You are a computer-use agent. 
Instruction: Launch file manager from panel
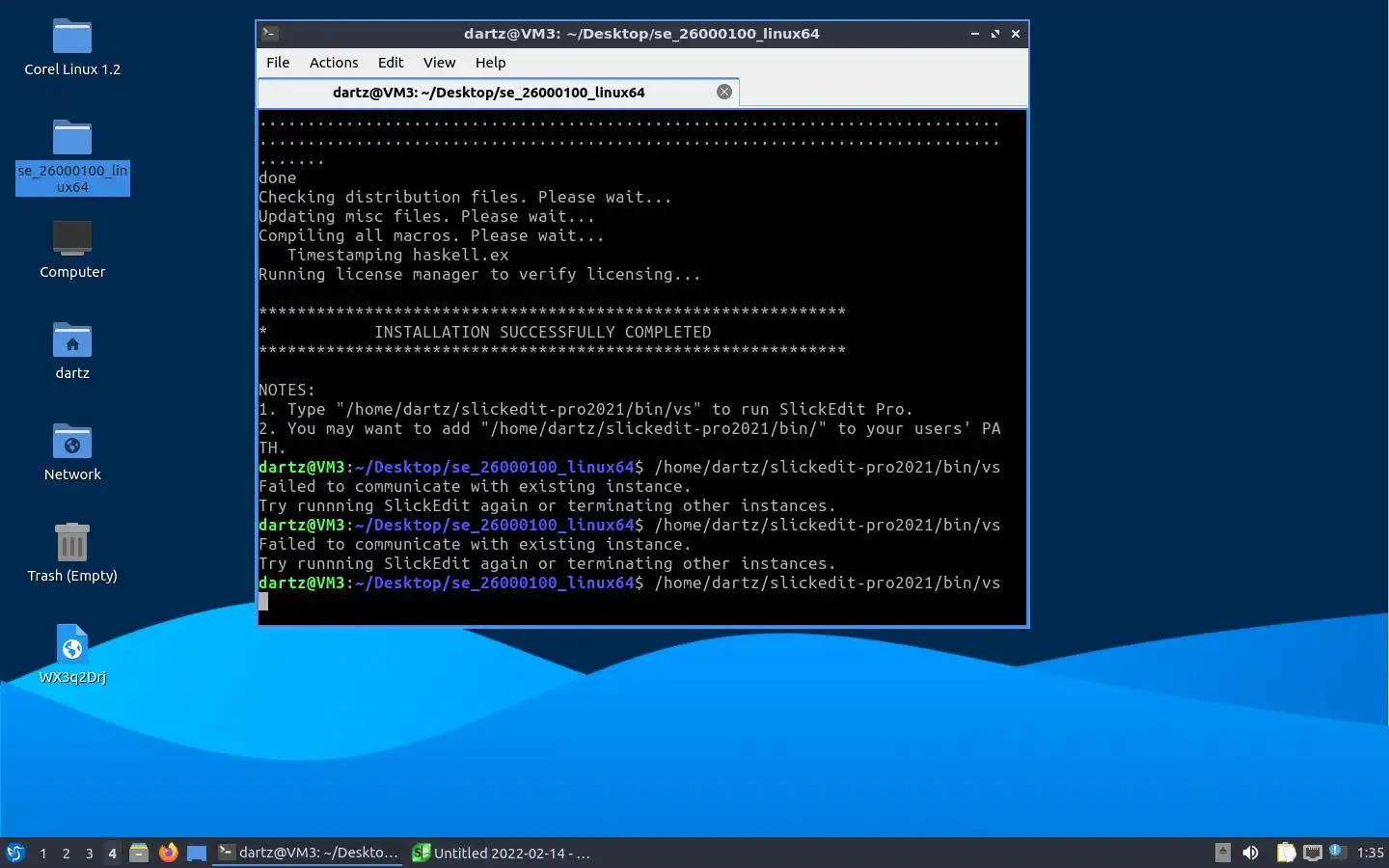tap(139, 853)
